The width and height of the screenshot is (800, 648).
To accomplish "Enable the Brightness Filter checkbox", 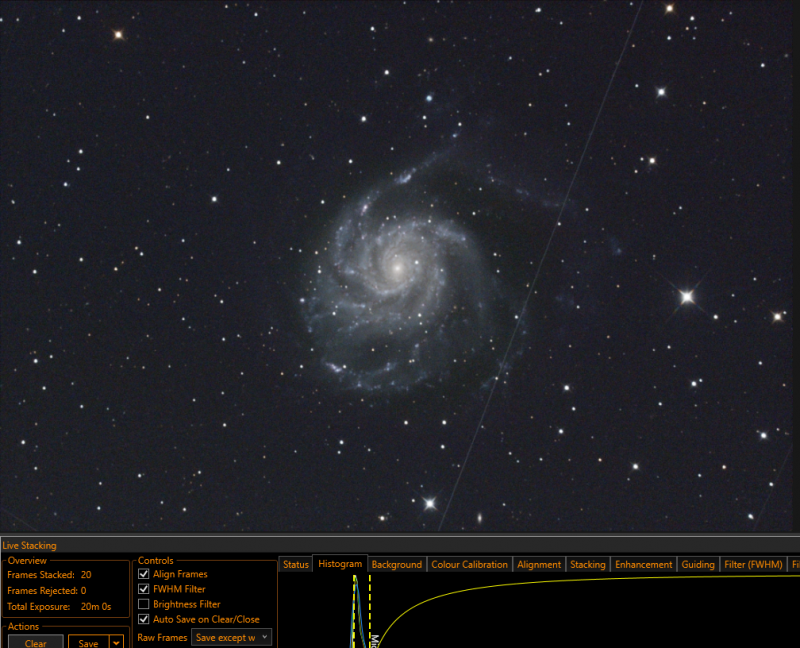I will 144,604.
